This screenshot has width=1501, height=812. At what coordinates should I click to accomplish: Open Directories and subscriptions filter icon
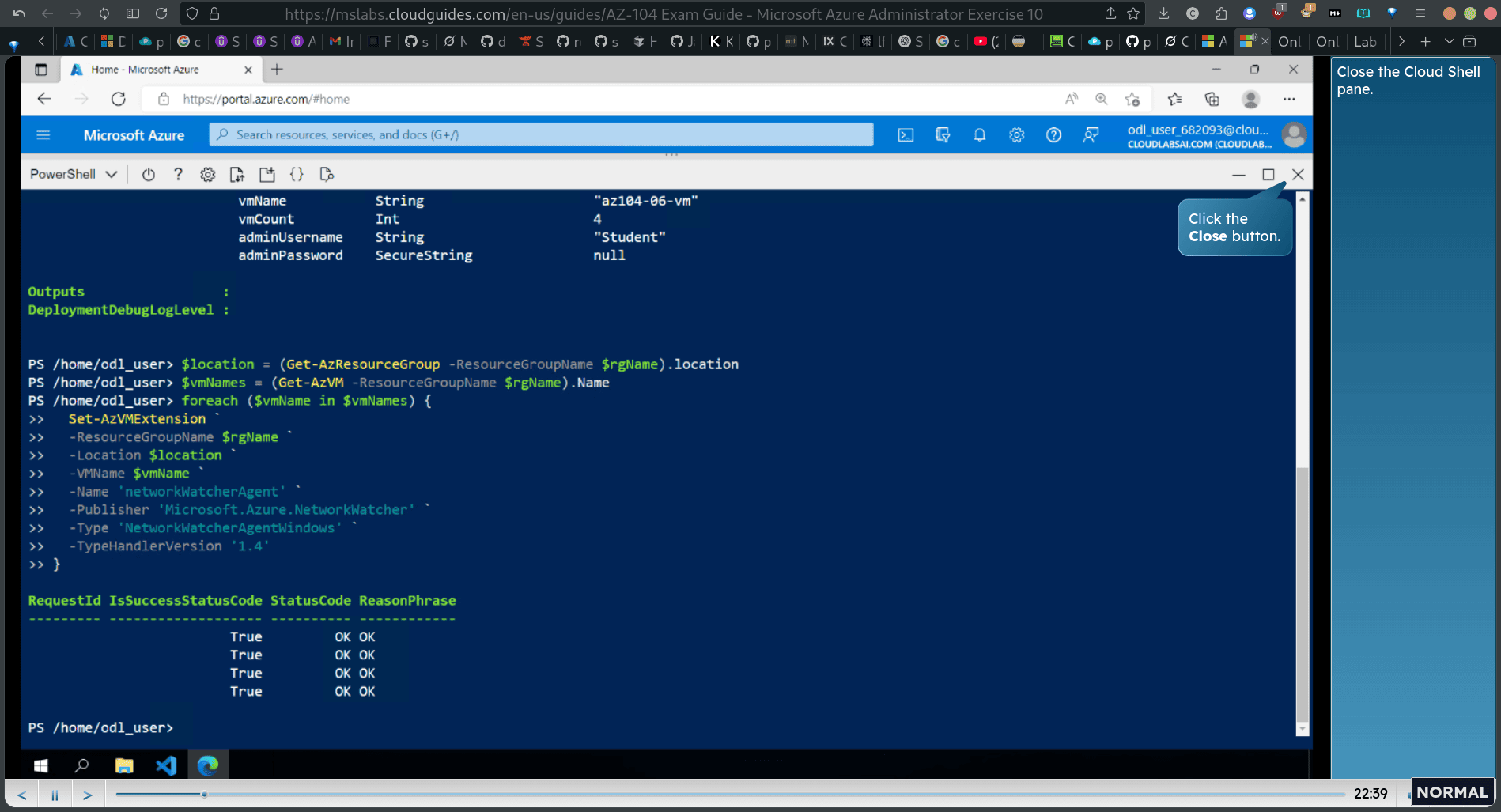tap(943, 135)
